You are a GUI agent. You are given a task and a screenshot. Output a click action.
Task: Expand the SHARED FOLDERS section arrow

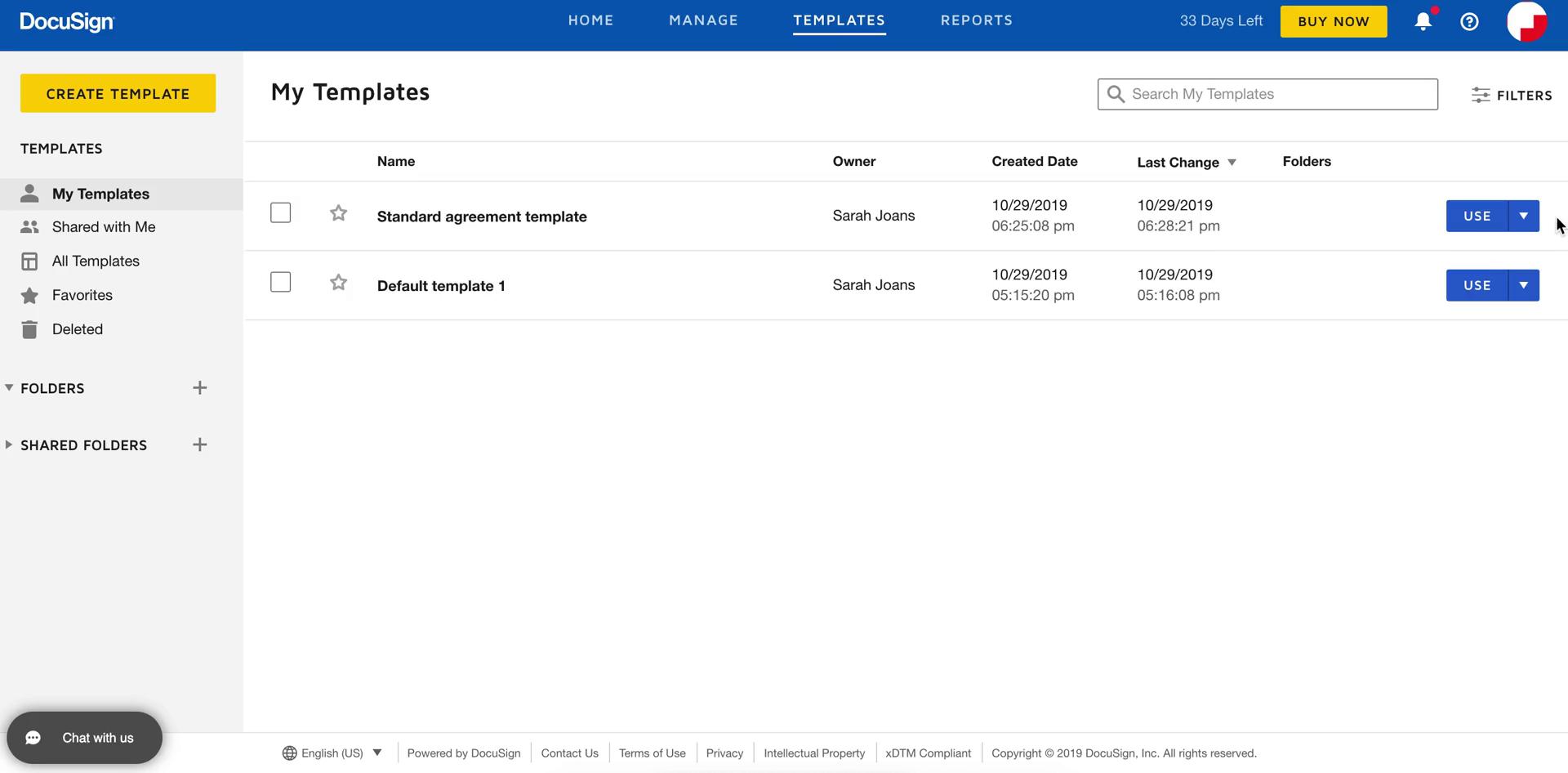(x=9, y=445)
